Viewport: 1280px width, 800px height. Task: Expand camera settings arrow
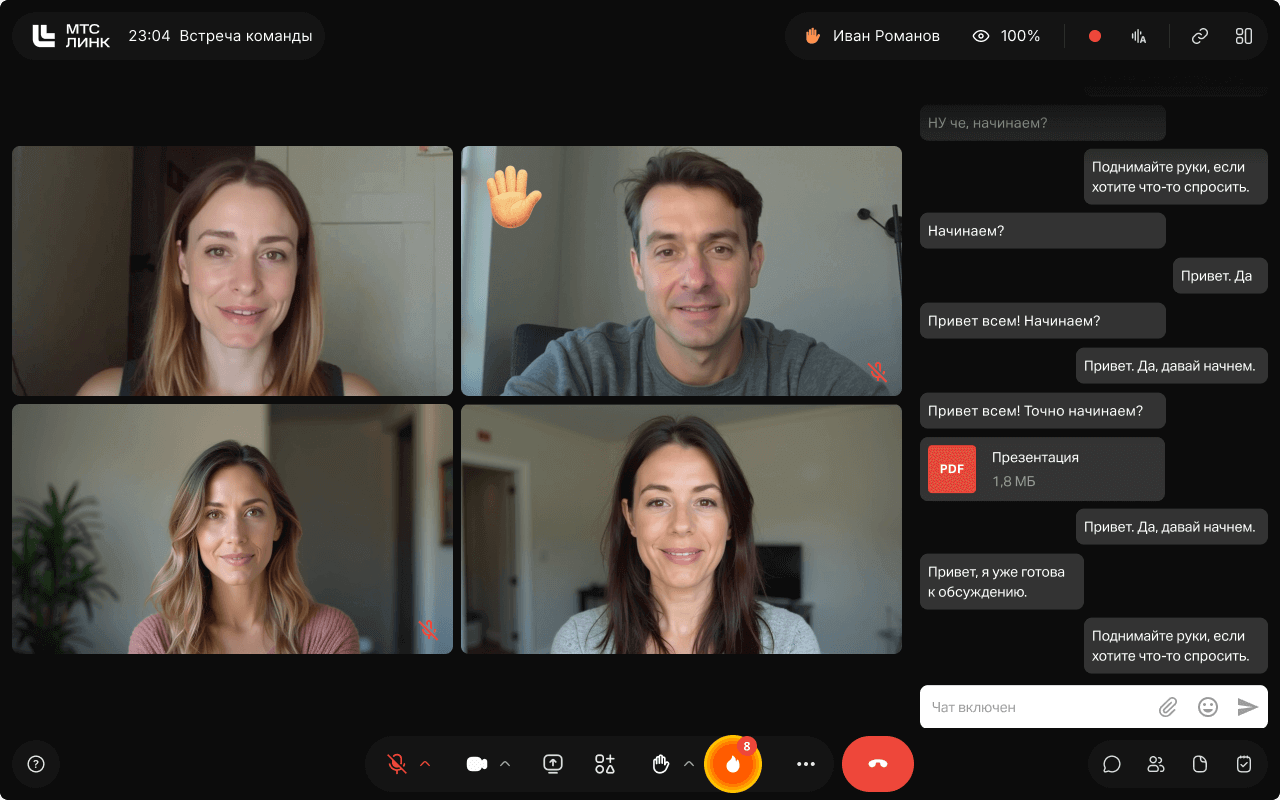tap(505, 764)
